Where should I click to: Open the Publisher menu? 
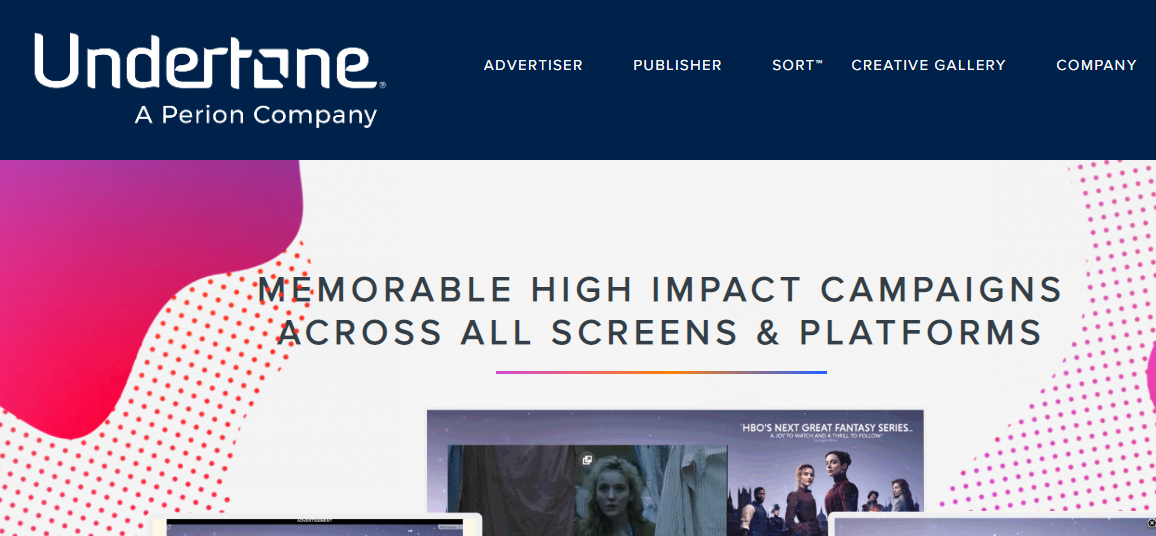click(677, 65)
